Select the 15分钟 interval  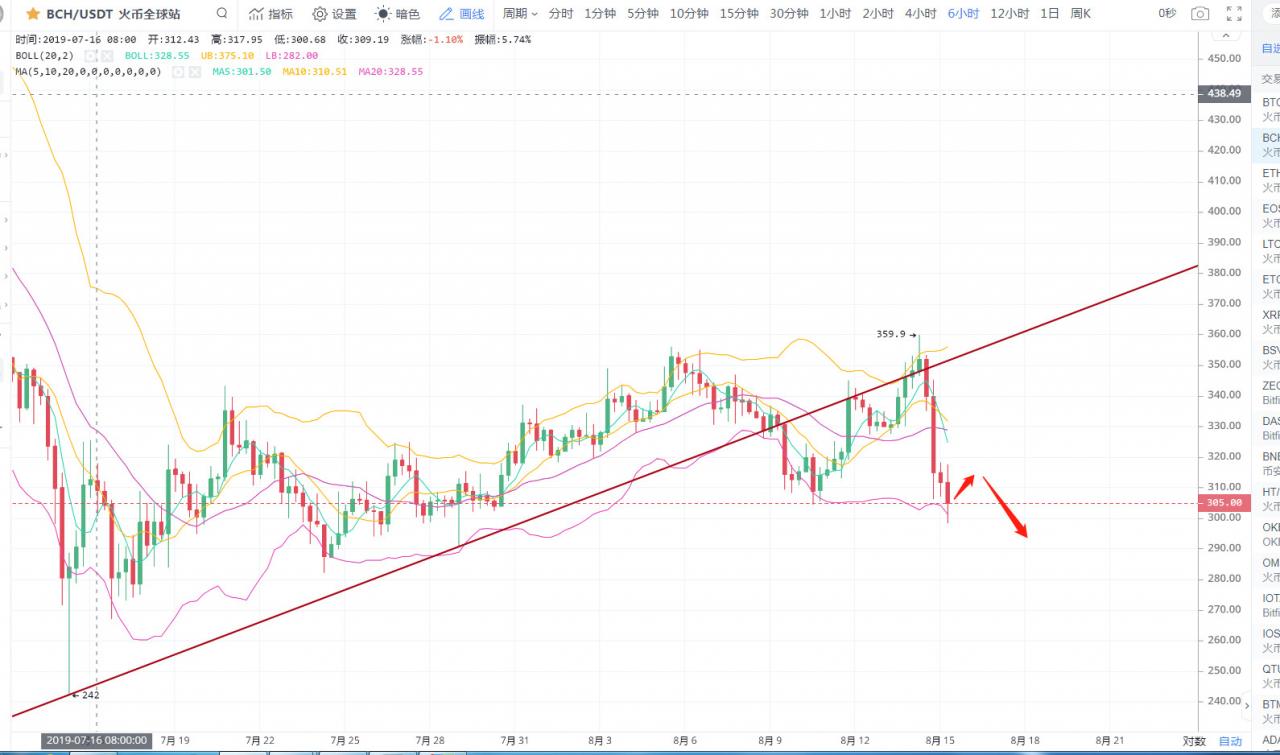pyautogui.click(x=739, y=14)
